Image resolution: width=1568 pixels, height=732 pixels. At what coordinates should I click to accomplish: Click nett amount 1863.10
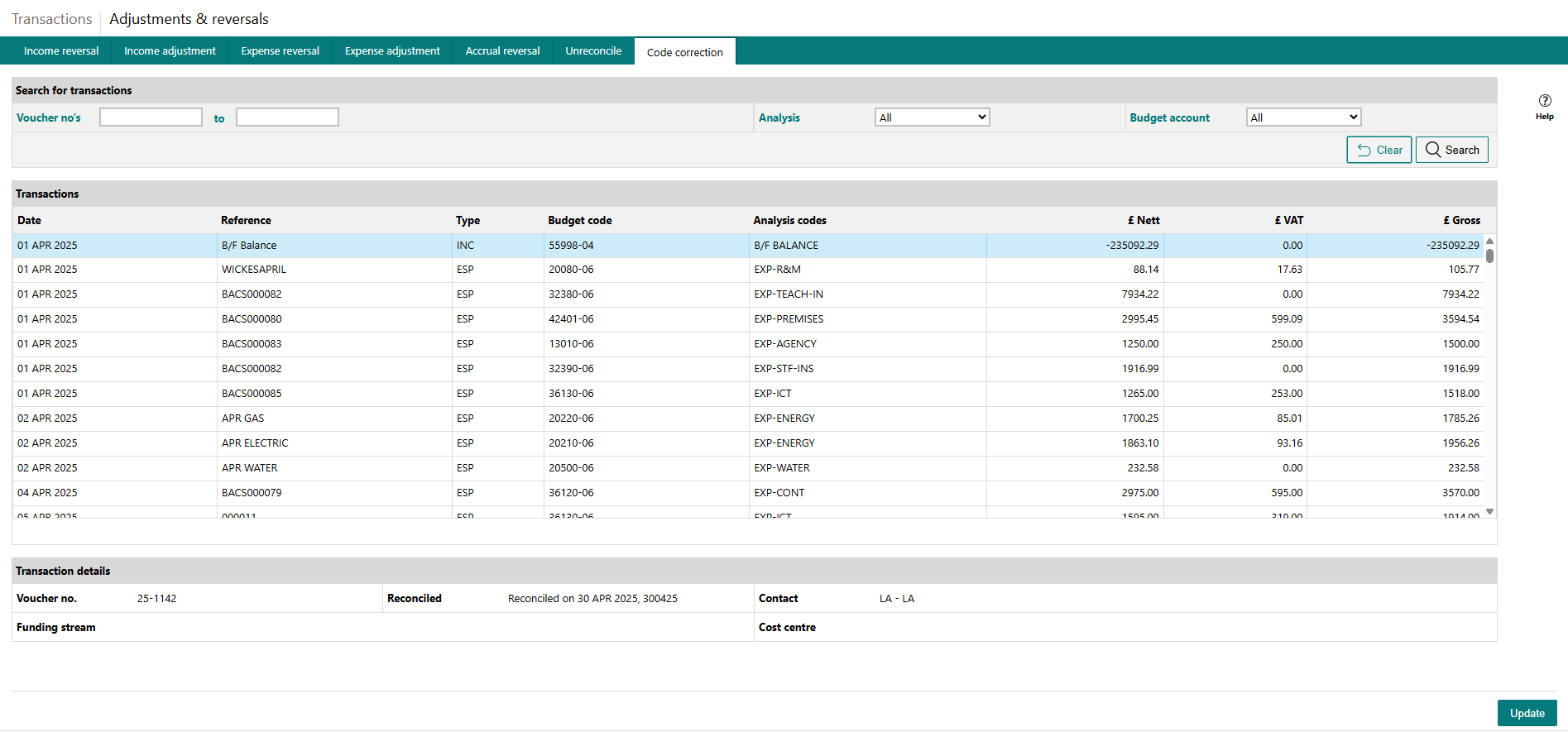(x=1140, y=443)
